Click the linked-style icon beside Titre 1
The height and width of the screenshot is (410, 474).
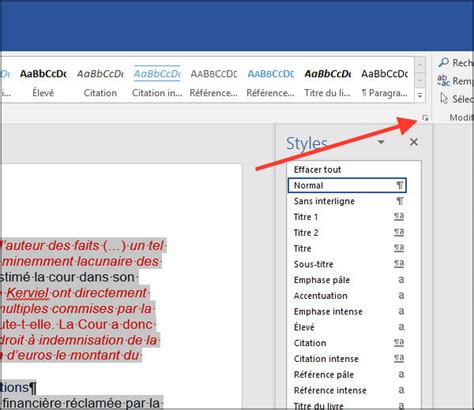[x=399, y=217]
